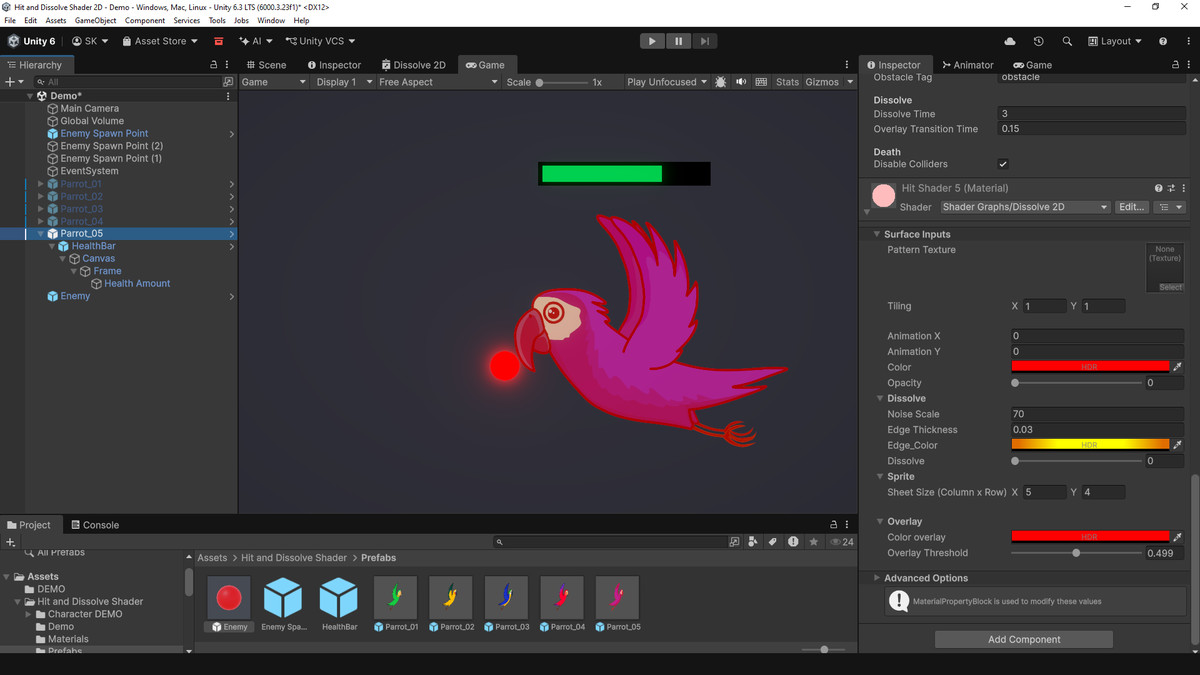
Task: Click the red package notification icon
Action: [x=218, y=41]
